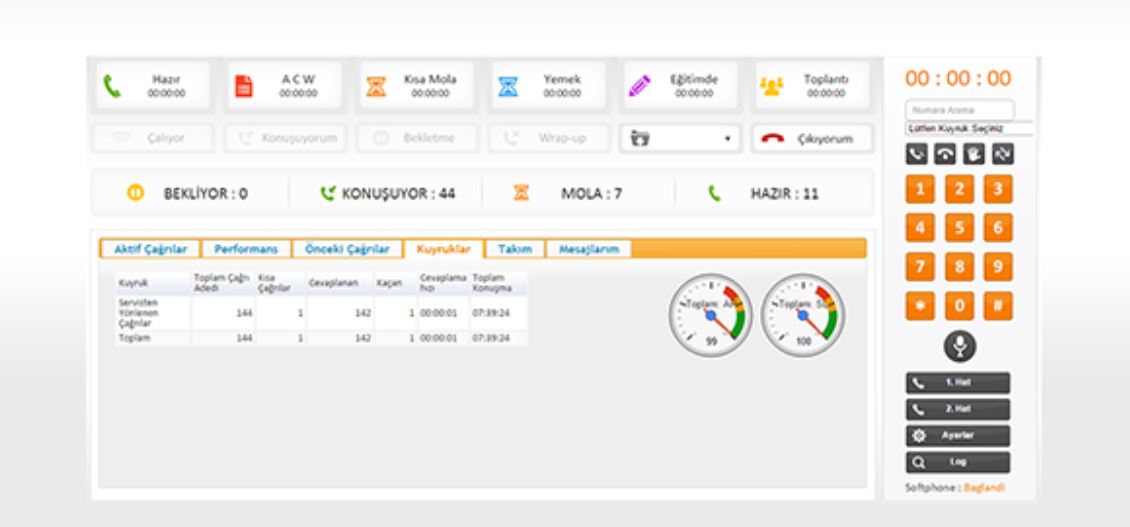Open the Aktif Çağrılar tab

(151, 249)
